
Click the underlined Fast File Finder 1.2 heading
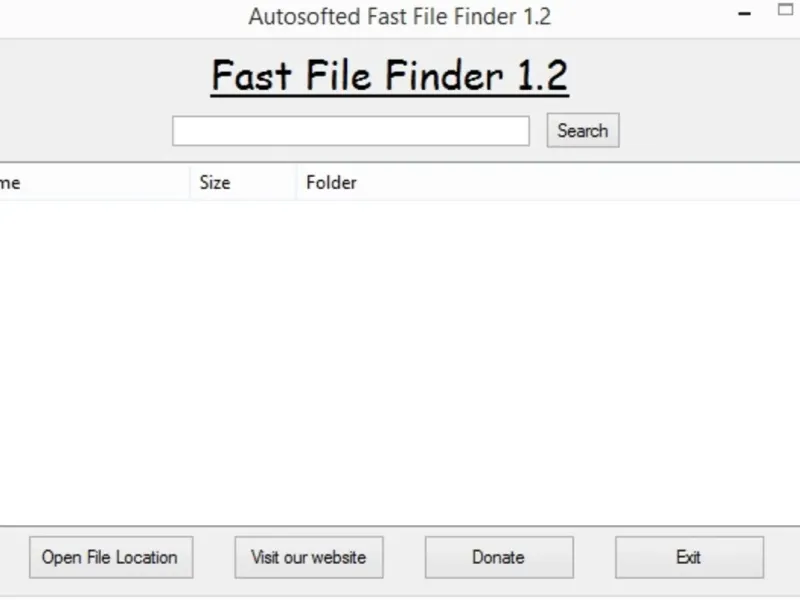tap(389, 77)
